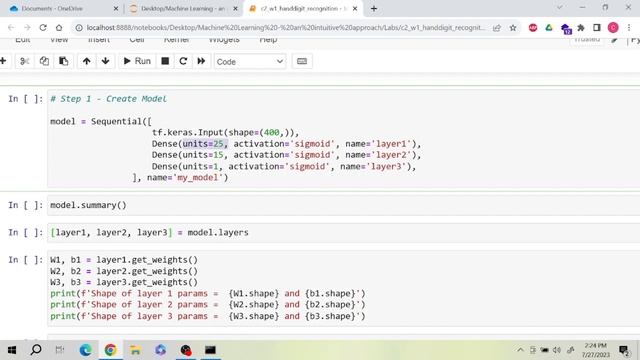This screenshot has width=640, height=360.
Task: Open the Google Drive extension icon
Action: [549, 28]
